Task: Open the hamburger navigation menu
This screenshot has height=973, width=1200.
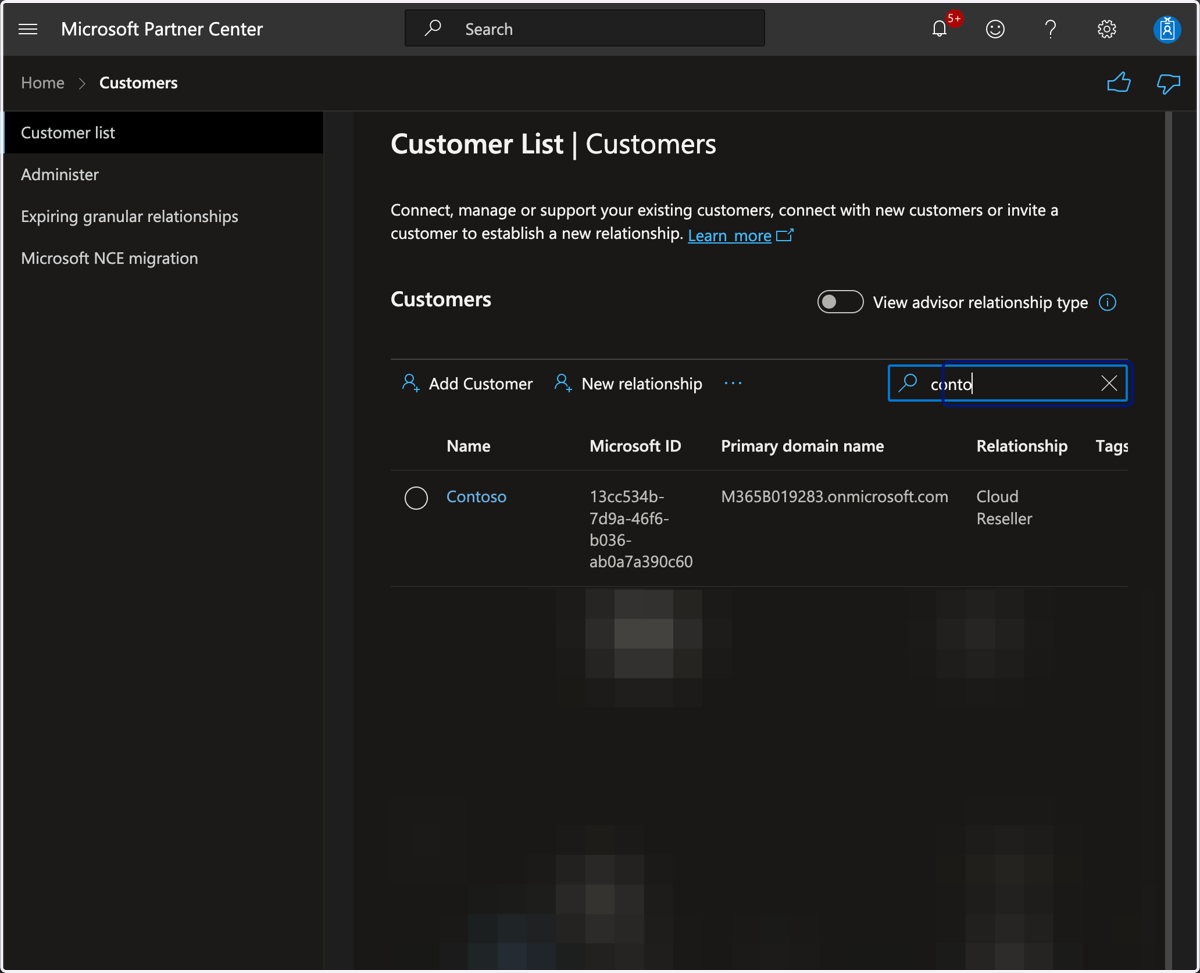Action: click(x=28, y=29)
